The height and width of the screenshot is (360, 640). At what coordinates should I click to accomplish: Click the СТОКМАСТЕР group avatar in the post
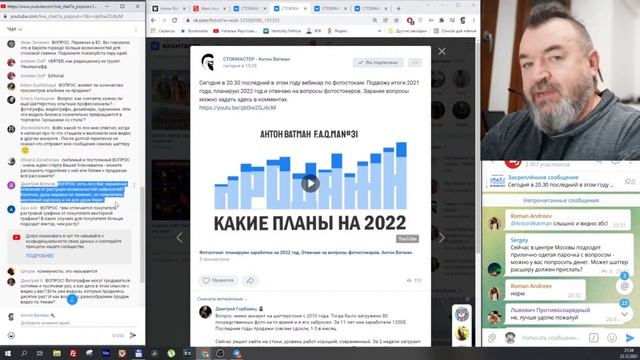tap(208, 62)
